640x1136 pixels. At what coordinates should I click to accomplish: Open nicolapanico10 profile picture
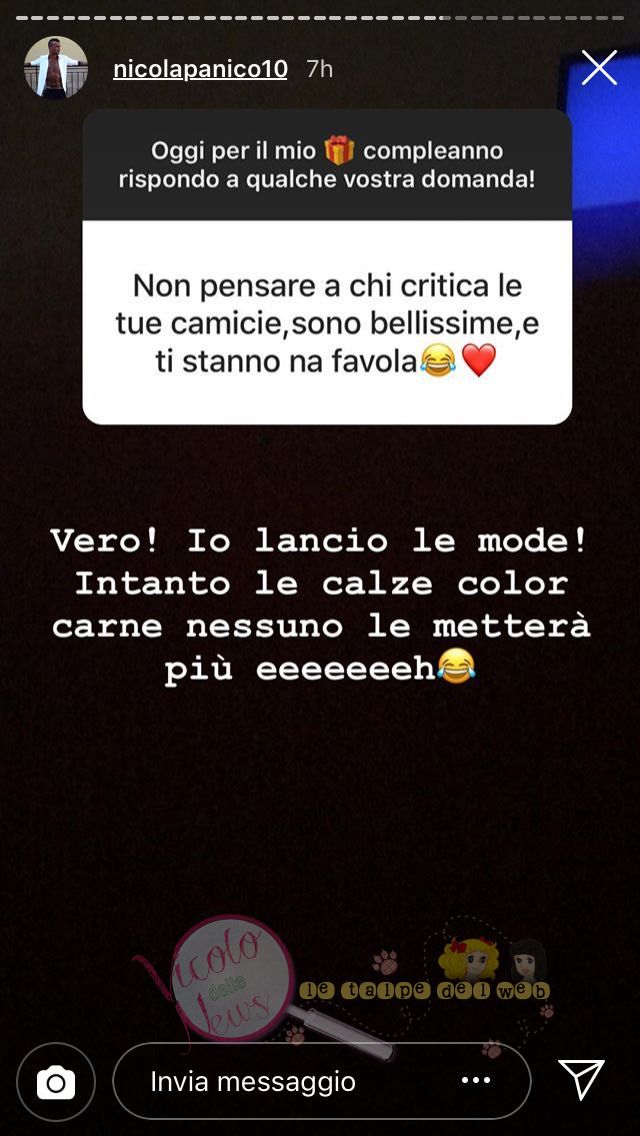pyautogui.click(x=56, y=67)
